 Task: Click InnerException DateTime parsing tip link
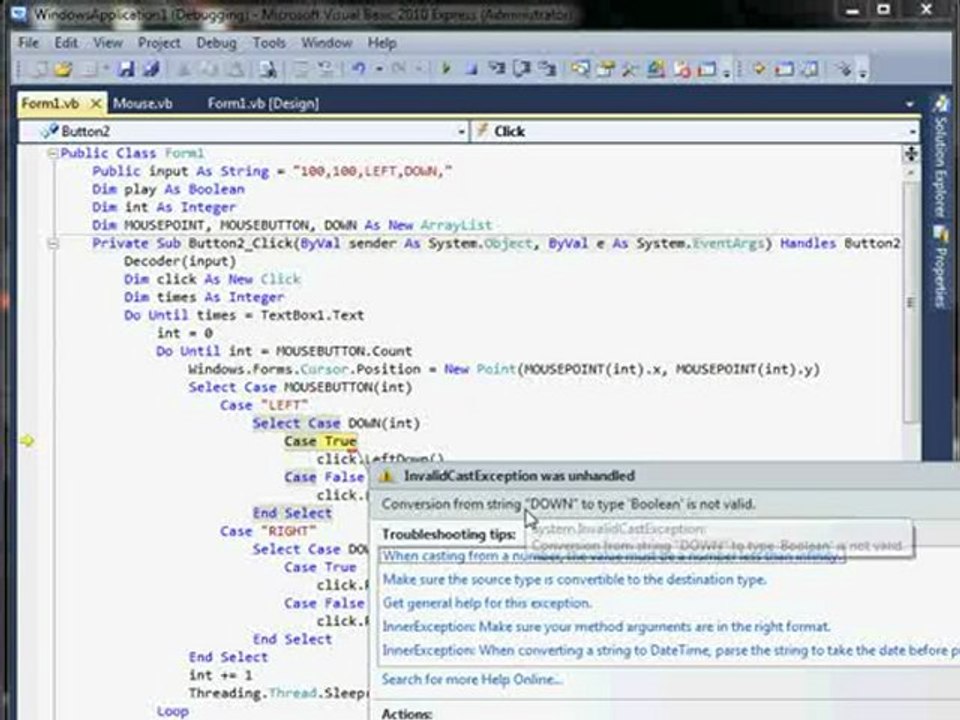tap(670, 650)
